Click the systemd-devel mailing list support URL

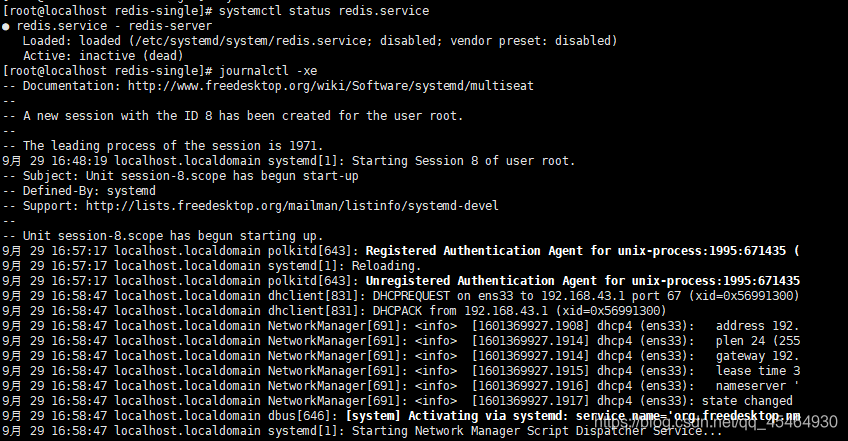[x=292, y=206]
